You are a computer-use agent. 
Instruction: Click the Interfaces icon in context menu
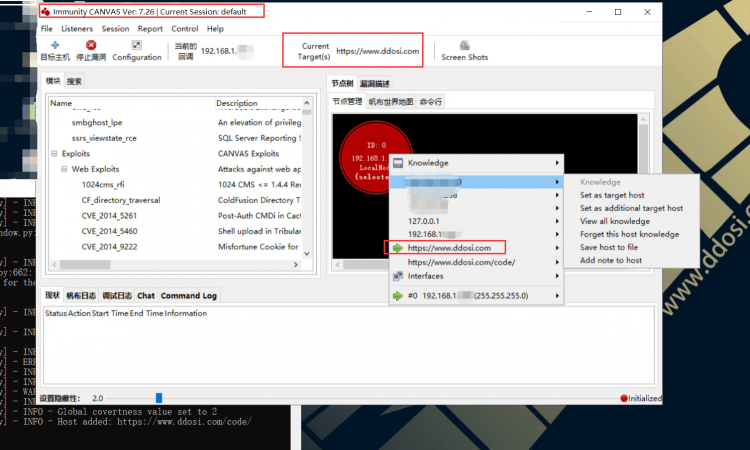[398, 276]
